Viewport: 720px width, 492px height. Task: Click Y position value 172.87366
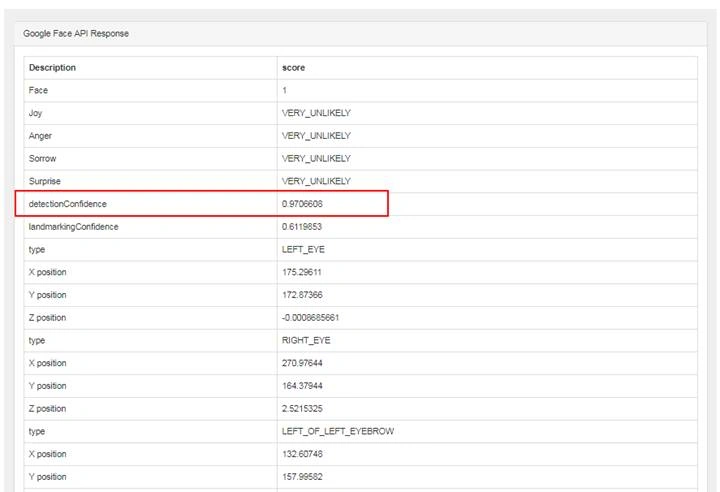[302, 295]
